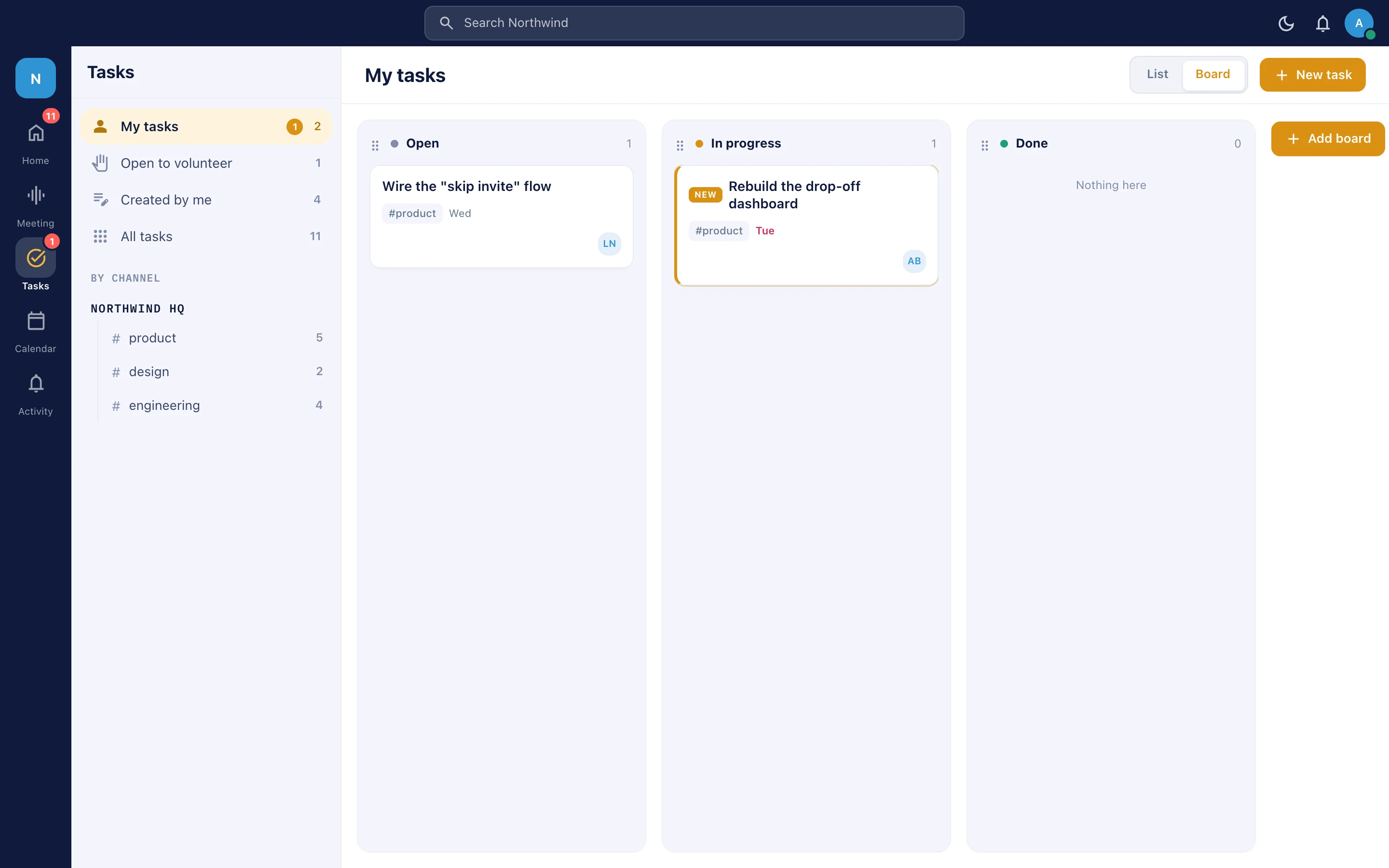Click the Done column title
This screenshot has height=868, width=1389.
[x=1032, y=144]
